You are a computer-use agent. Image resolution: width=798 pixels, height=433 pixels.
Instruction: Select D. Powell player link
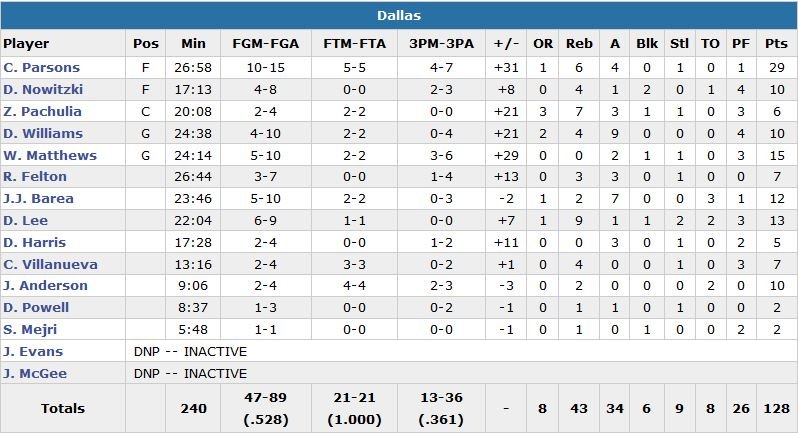tap(36, 308)
